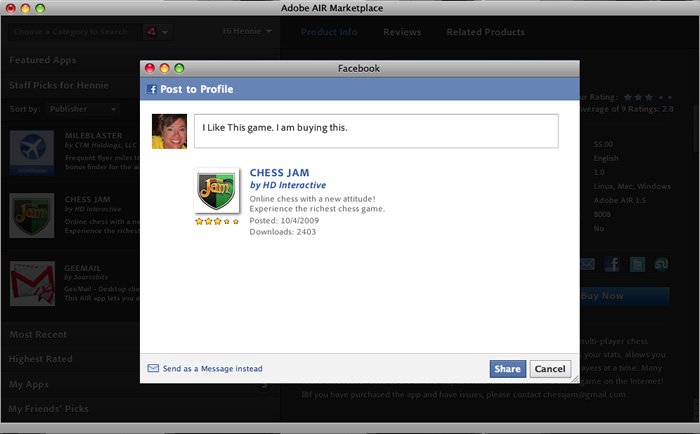This screenshot has width=700, height=434.
Task: Click the star rating under Chess Jam icon
Action: [x=217, y=221]
